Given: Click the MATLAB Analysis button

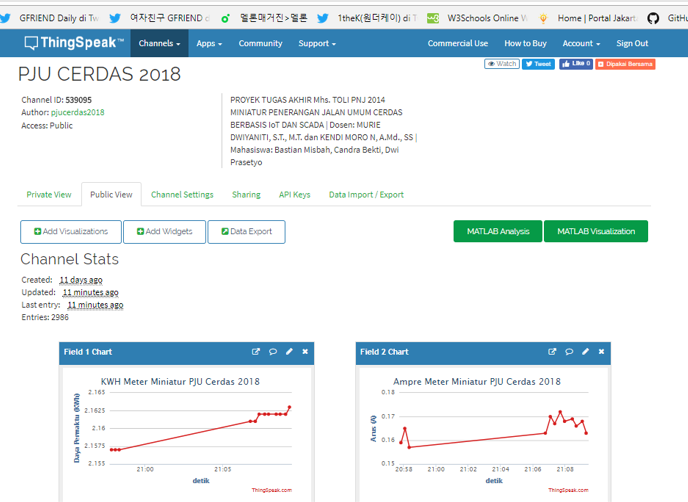Looking at the screenshot, I should pyautogui.click(x=497, y=232).
